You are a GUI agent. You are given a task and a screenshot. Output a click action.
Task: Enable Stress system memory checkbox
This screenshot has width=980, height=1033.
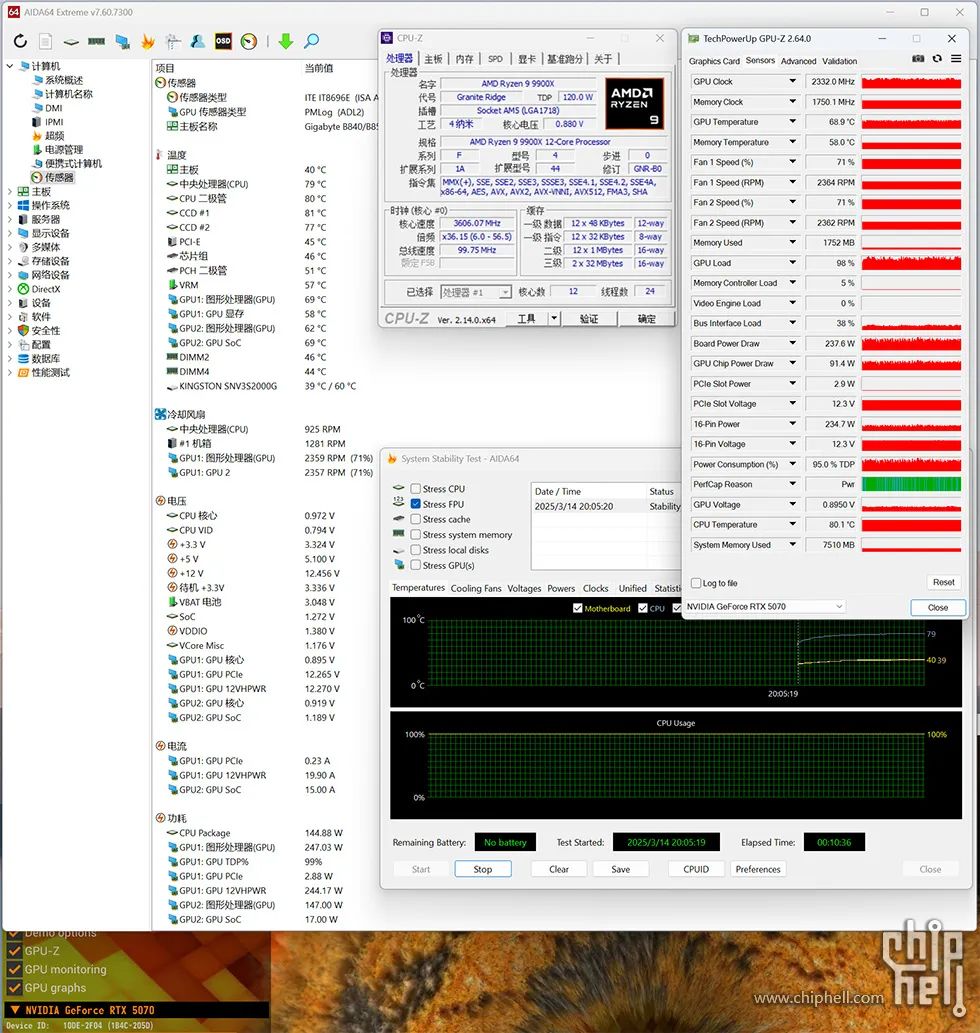pos(416,535)
